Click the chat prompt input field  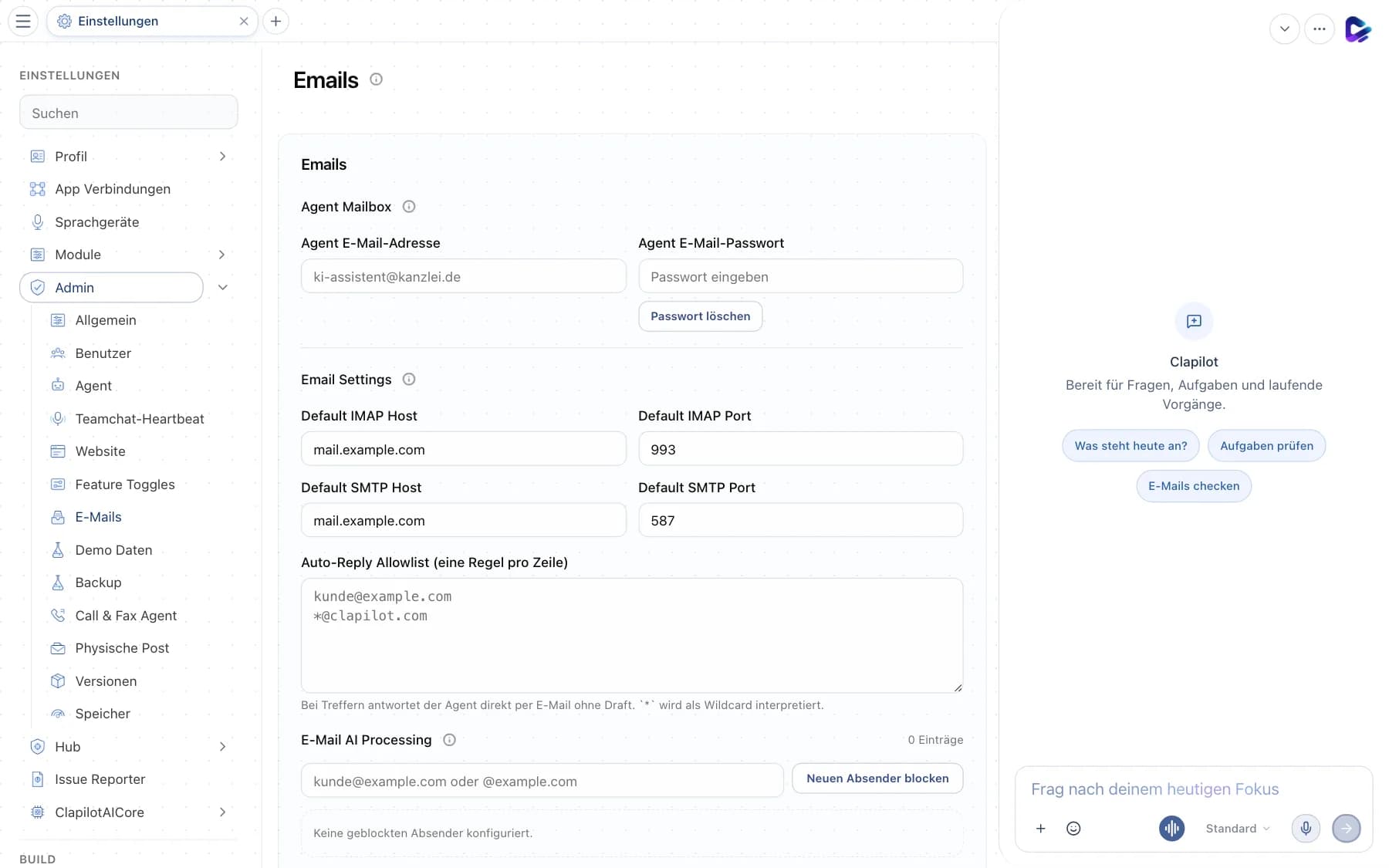pyautogui.click(x=1193, y=789)
